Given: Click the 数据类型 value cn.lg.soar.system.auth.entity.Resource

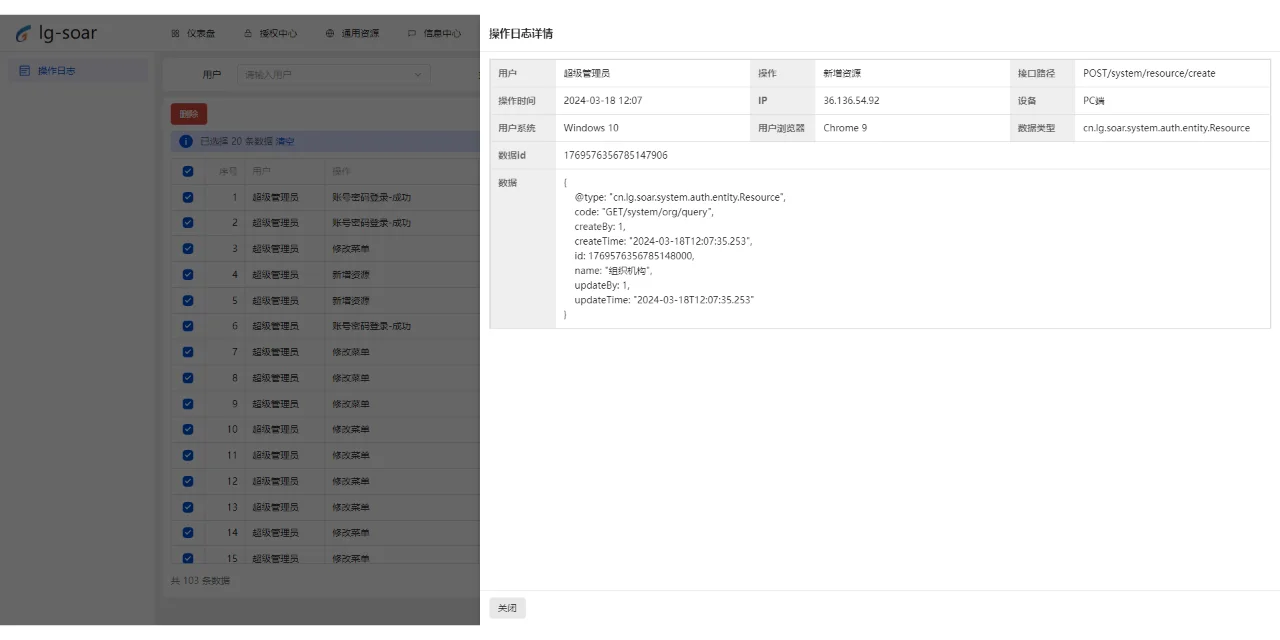Looking at the screenshot, I should click(x=1166, y=128).
